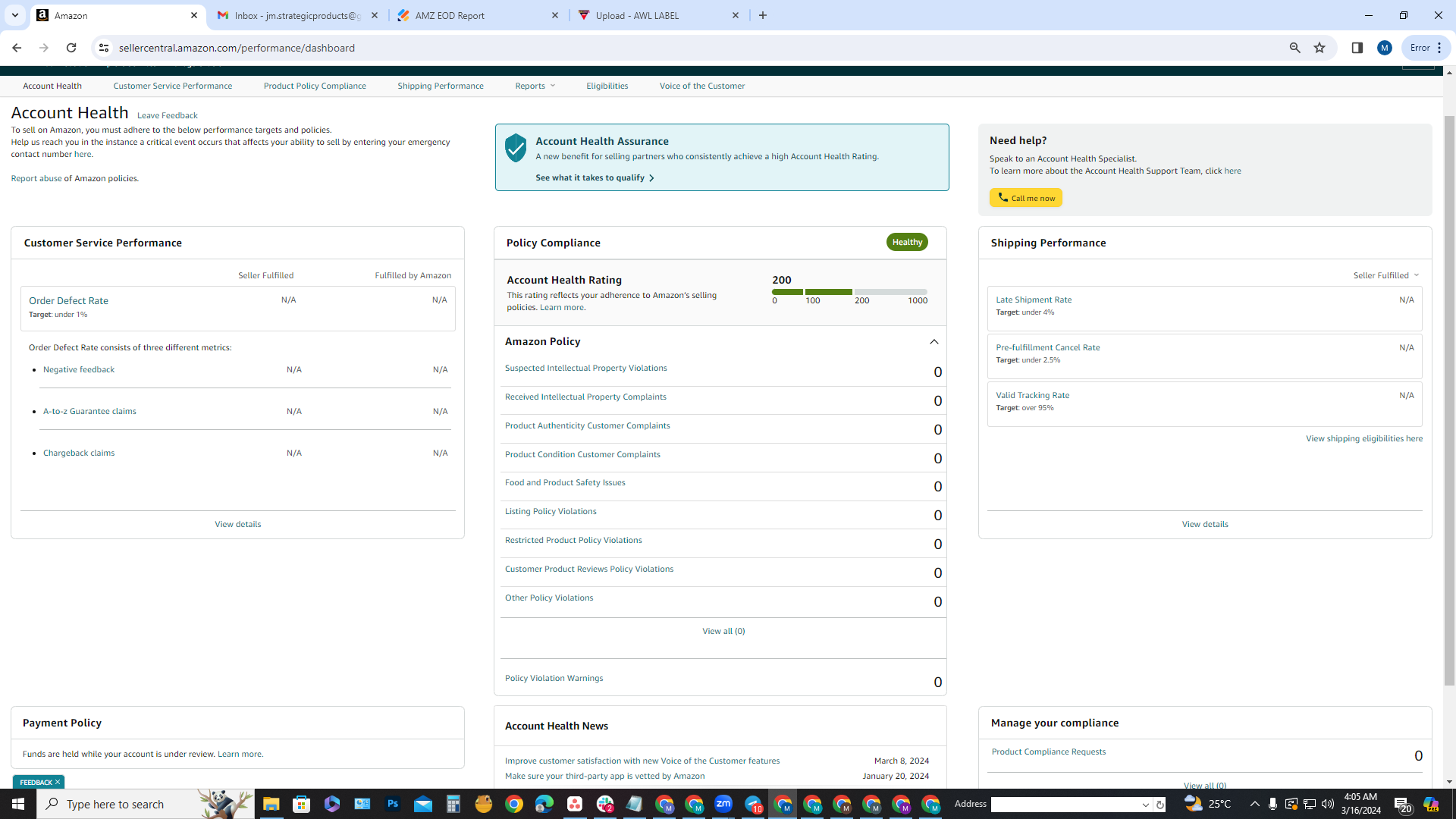The height and width of the screenshot is (819, 1456).
Task: Open the Calculator app in taskbar
Action: tap(453, 804)
